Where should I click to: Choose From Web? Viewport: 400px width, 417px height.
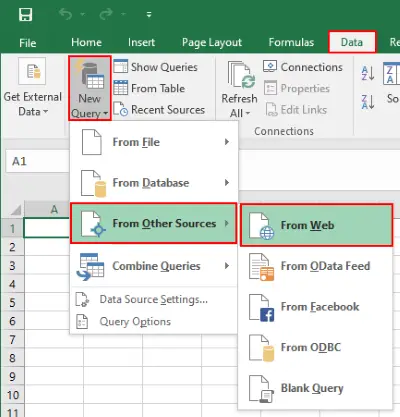(316, 226)
